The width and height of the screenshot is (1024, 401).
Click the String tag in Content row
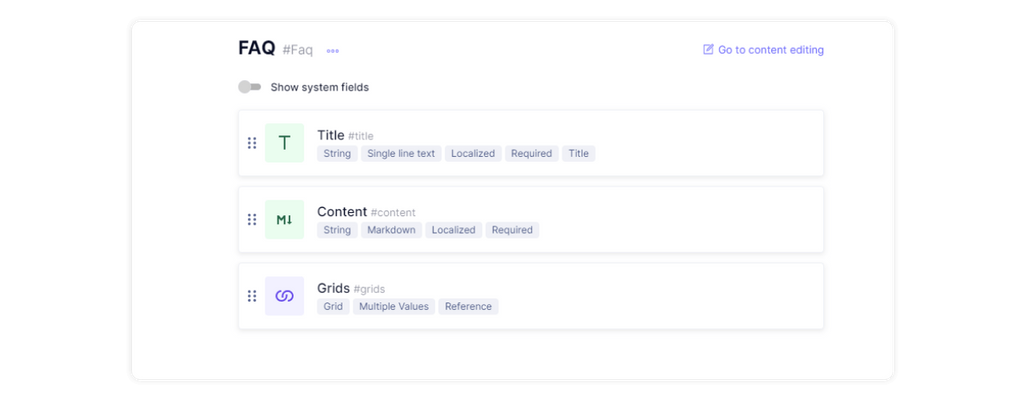337,230
